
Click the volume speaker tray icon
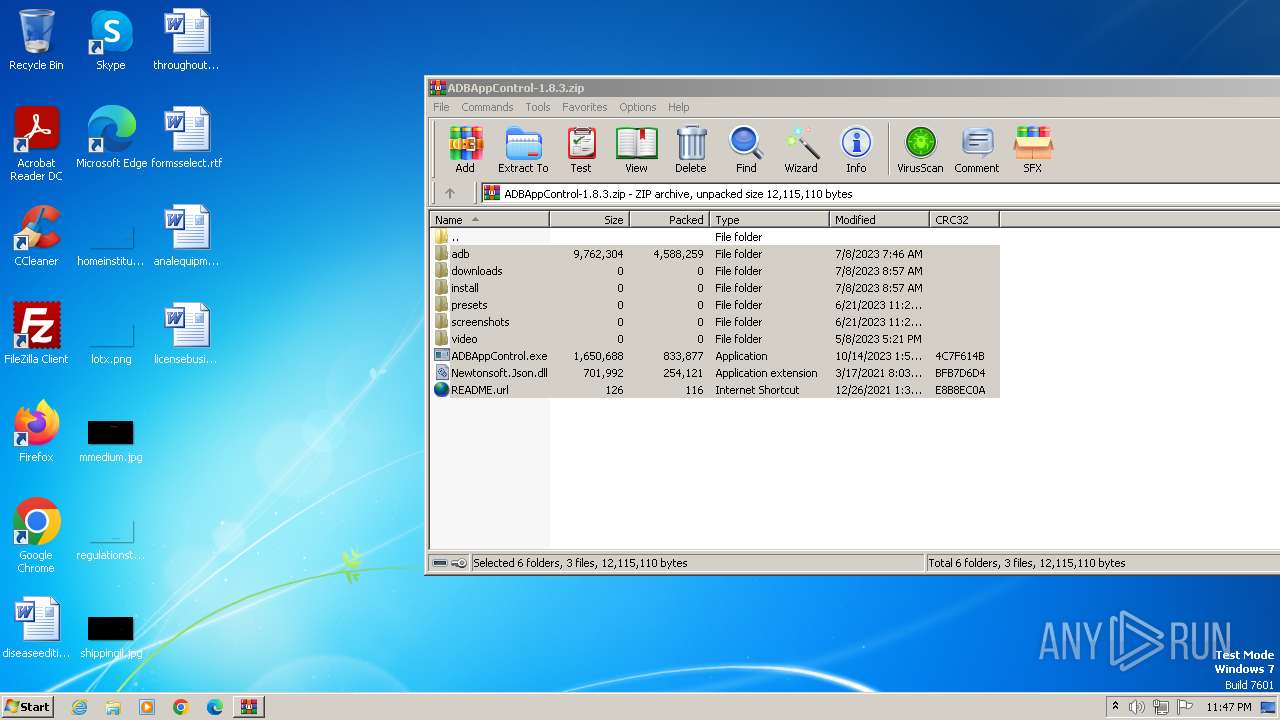[x=1136, y=707]
